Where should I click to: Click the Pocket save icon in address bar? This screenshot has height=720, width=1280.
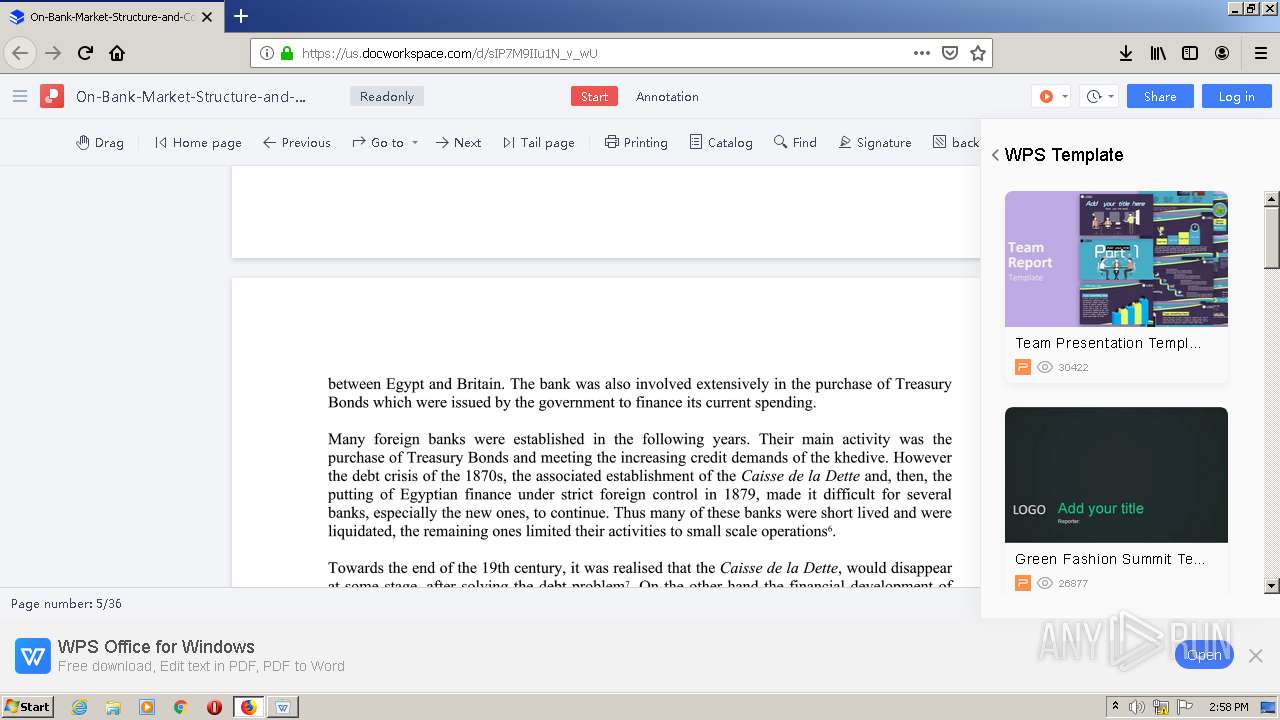click(x=950, y=53)
